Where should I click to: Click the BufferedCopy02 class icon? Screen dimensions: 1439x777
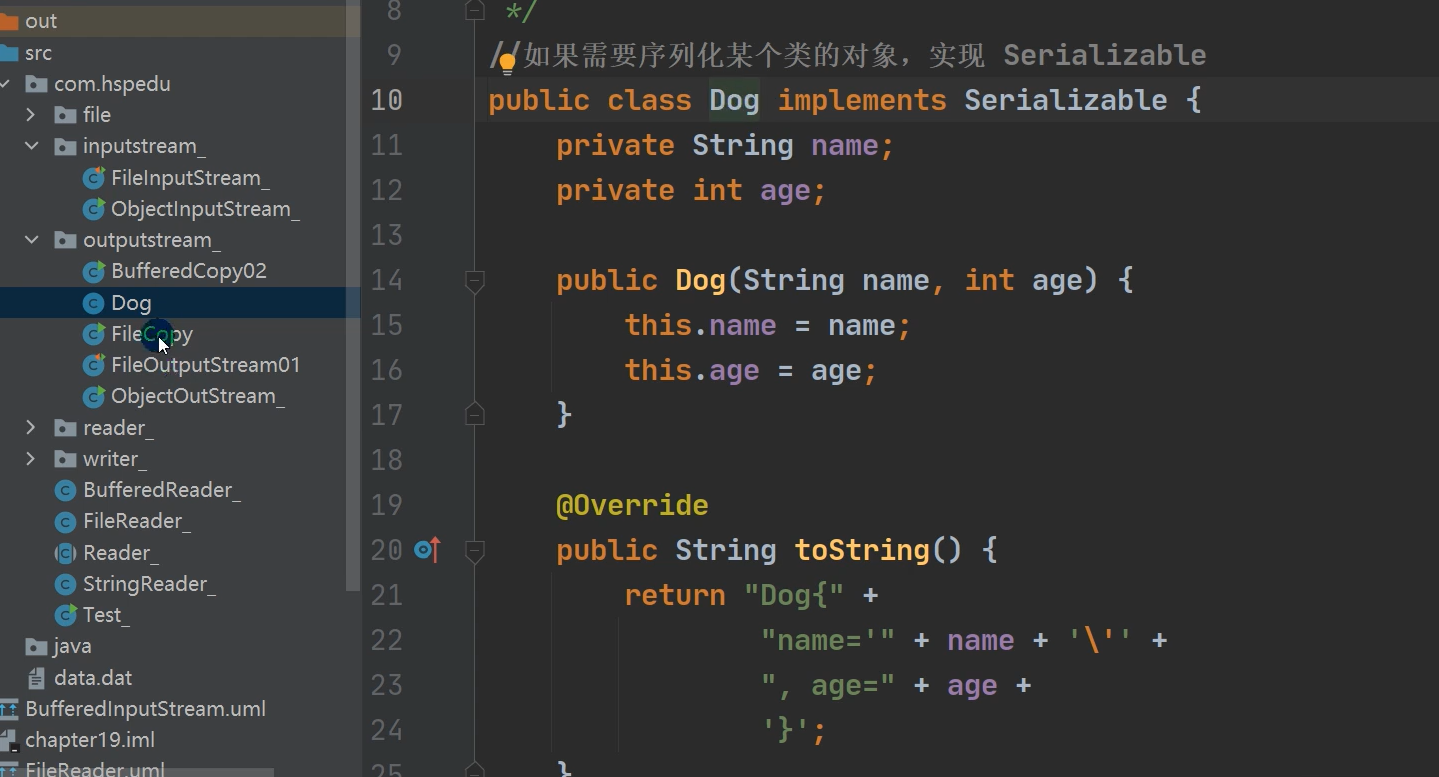94,271
